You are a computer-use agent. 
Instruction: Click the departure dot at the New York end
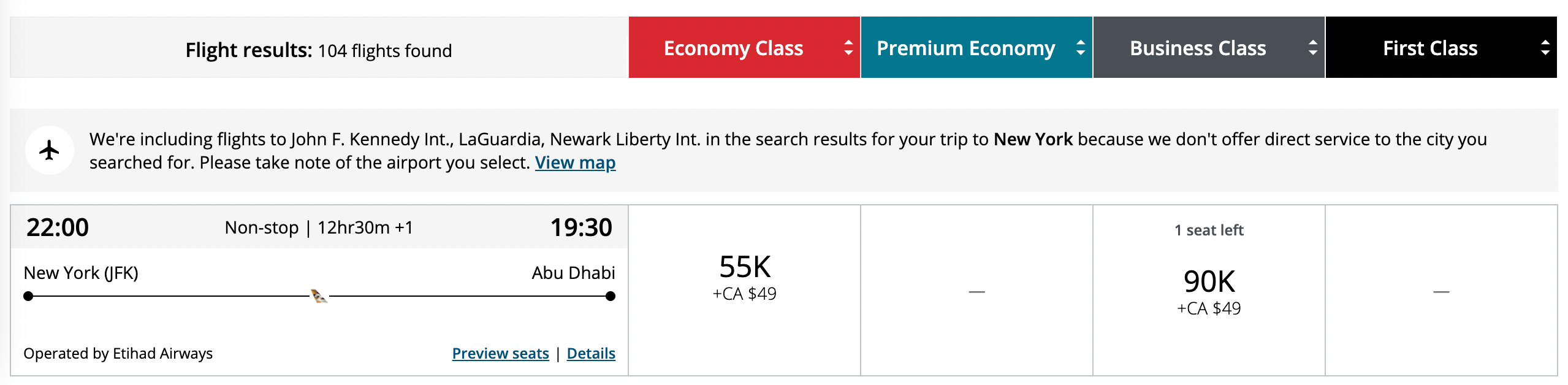28,296
